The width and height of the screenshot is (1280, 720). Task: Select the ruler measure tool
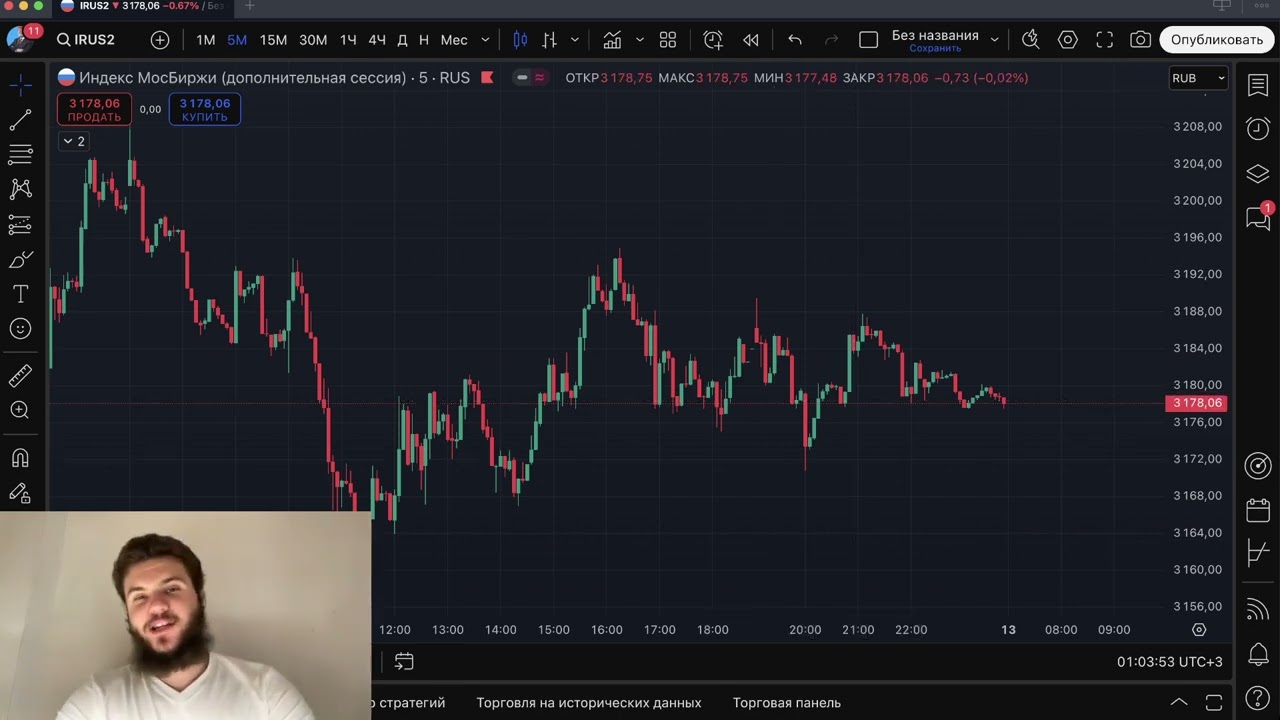[20, 376]
